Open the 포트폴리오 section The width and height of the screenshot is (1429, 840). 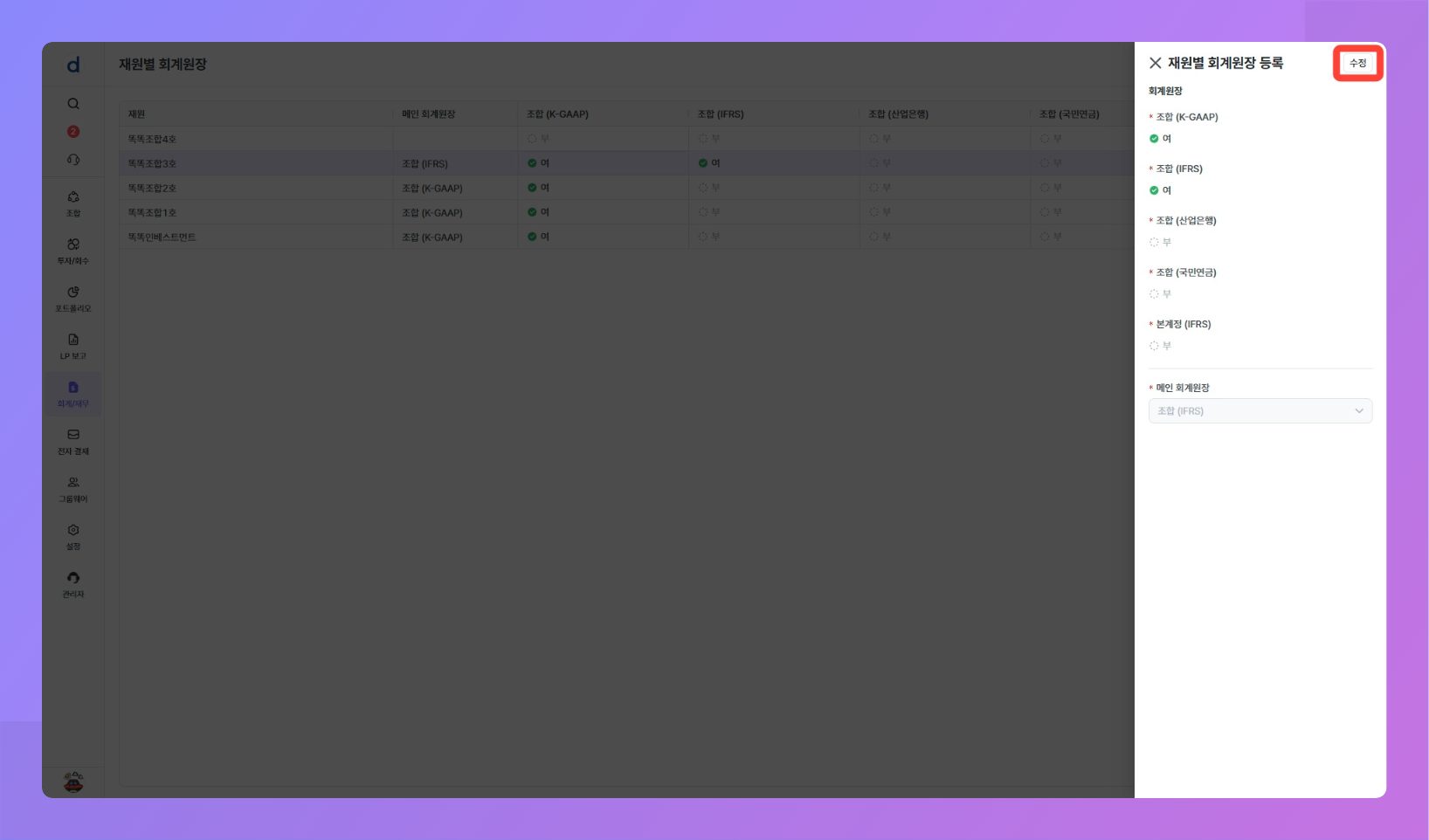(73, 299)
